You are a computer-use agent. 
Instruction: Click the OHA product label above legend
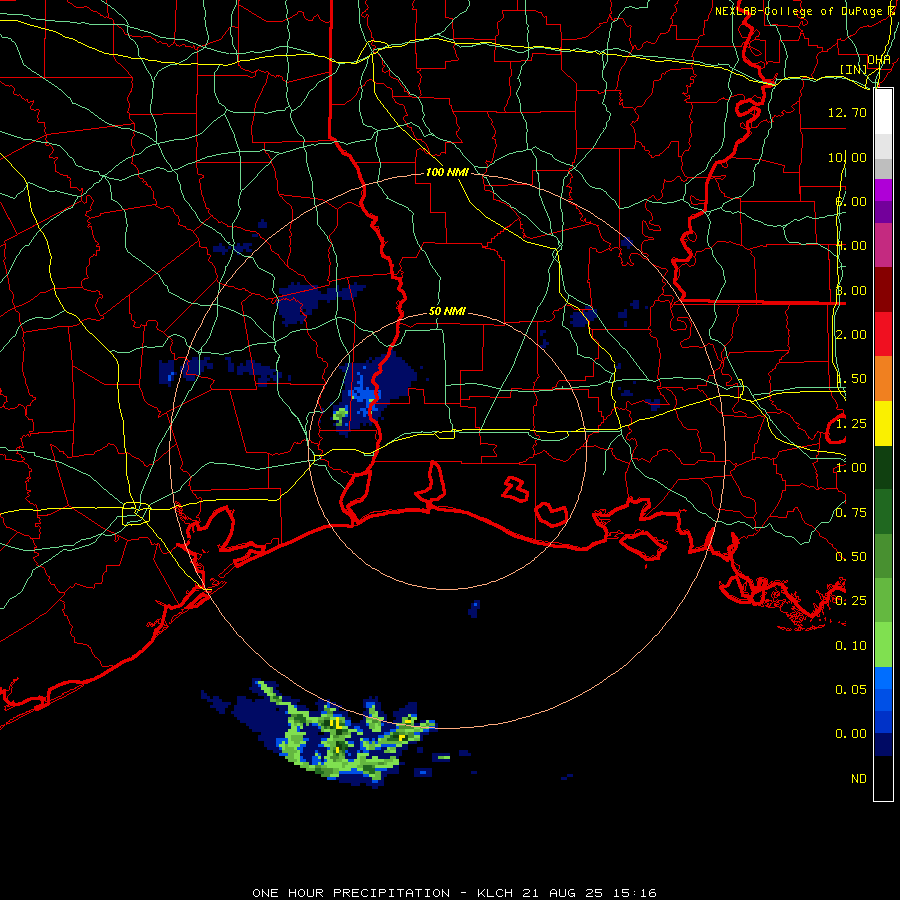tap(879, 60)
